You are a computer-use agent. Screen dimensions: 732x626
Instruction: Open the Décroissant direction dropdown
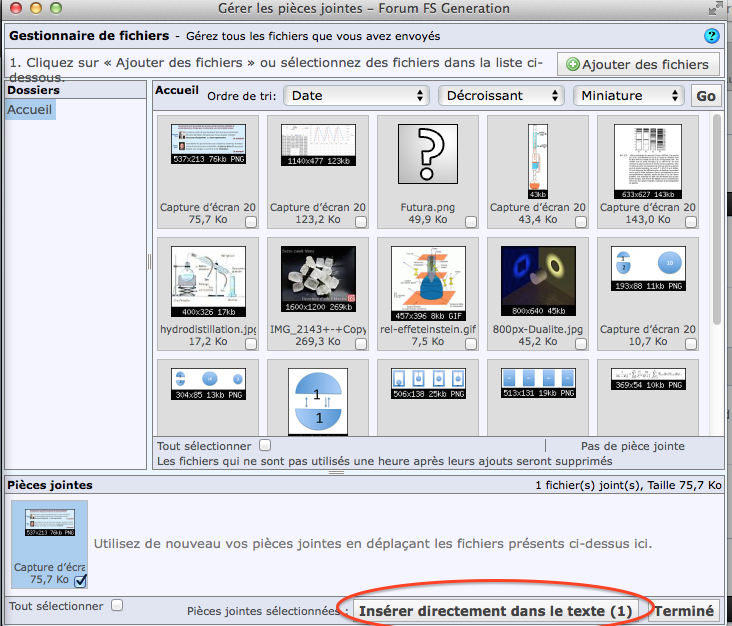coord(501,96)
